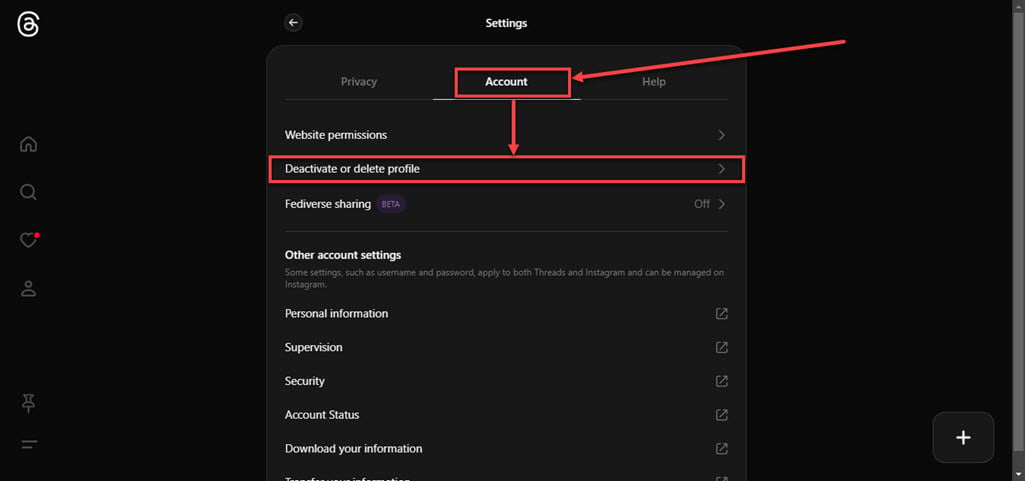Image resolution: width=1025 pixels, height=481 pixels.
Task: Click the back arrow beside Settings
Action: coord(293,22)
